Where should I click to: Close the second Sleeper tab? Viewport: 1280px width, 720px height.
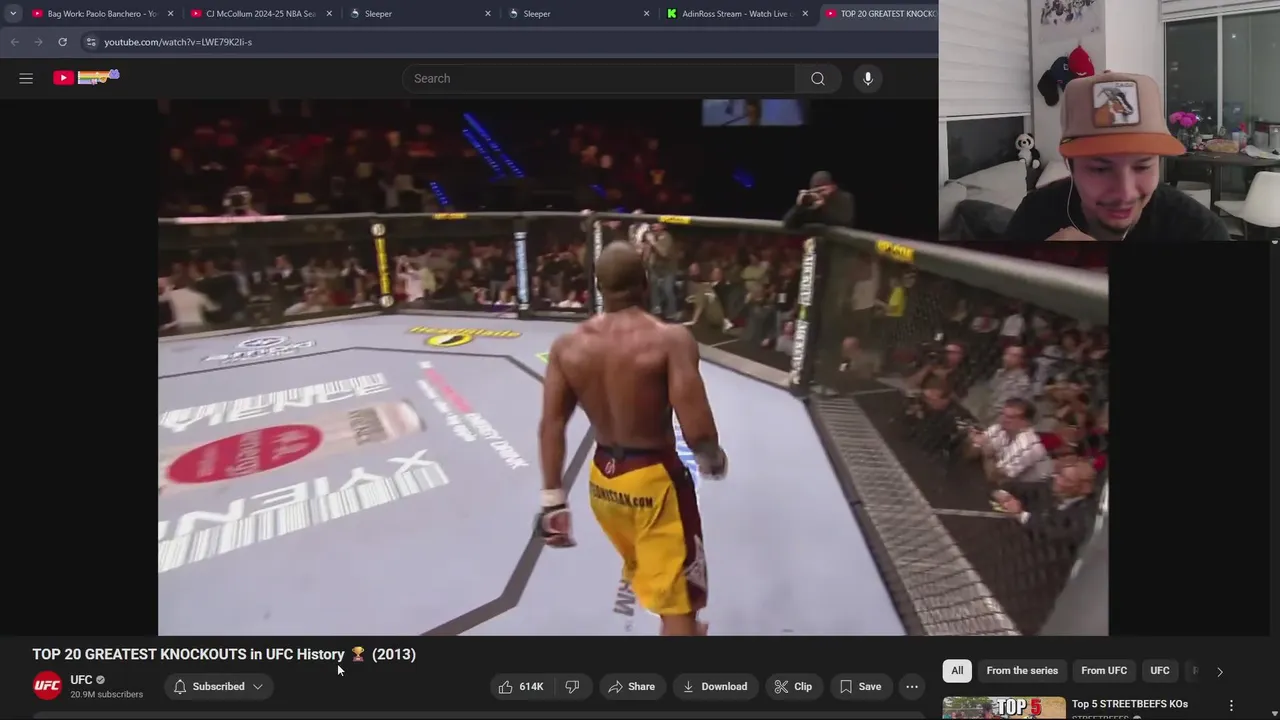(x=646, y=14)
